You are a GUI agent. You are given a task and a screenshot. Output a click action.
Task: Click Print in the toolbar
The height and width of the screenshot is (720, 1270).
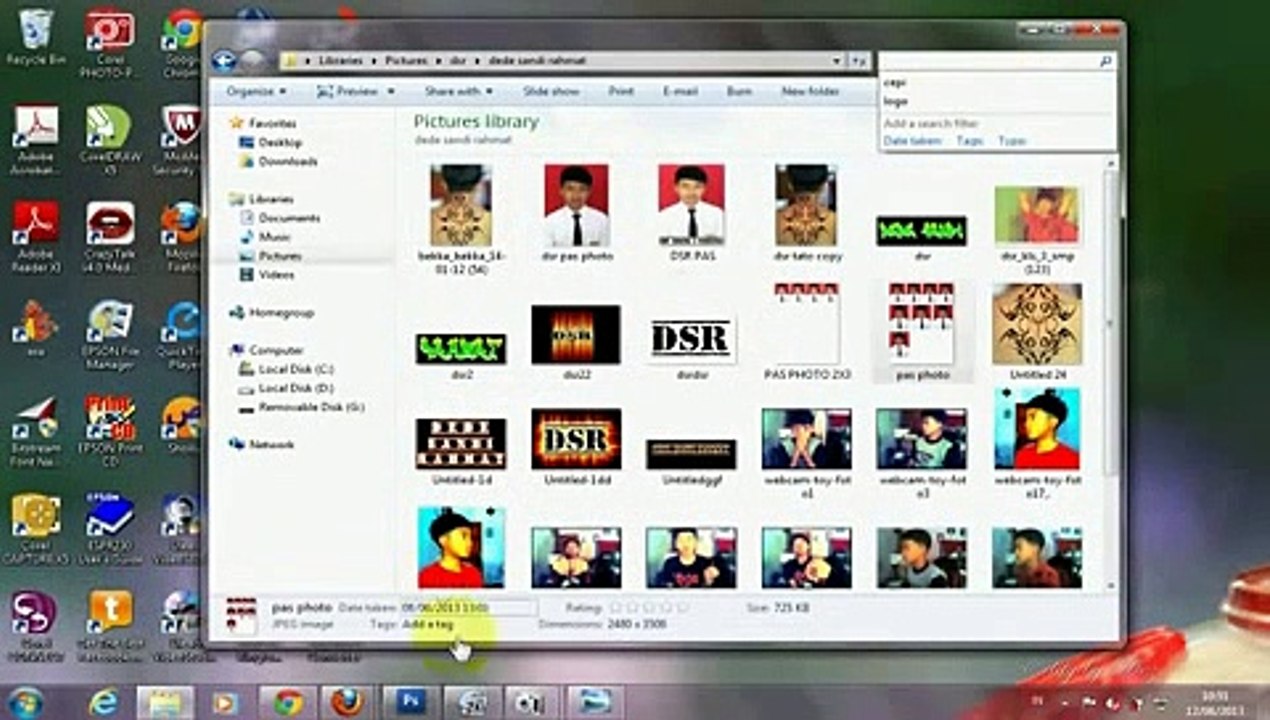tap(621, 91)
